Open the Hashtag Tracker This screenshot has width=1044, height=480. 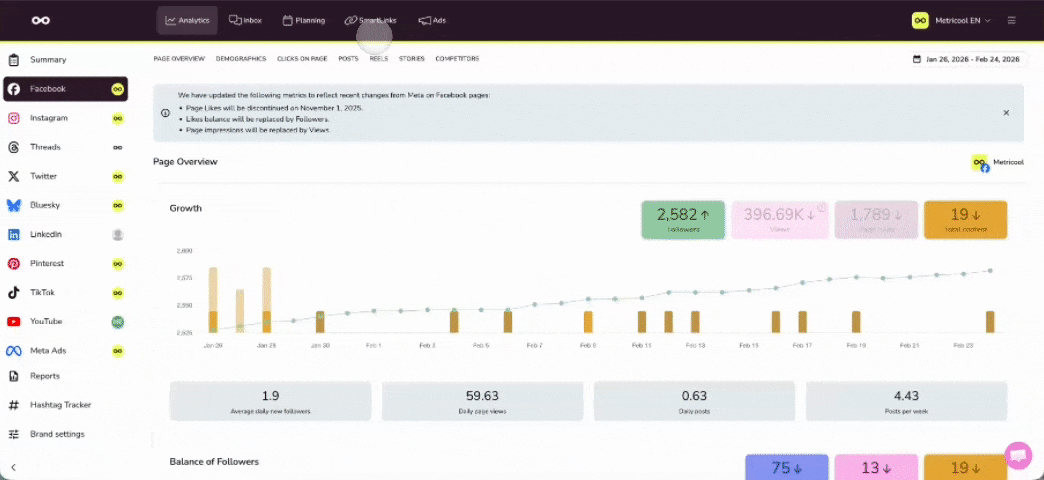60,405
